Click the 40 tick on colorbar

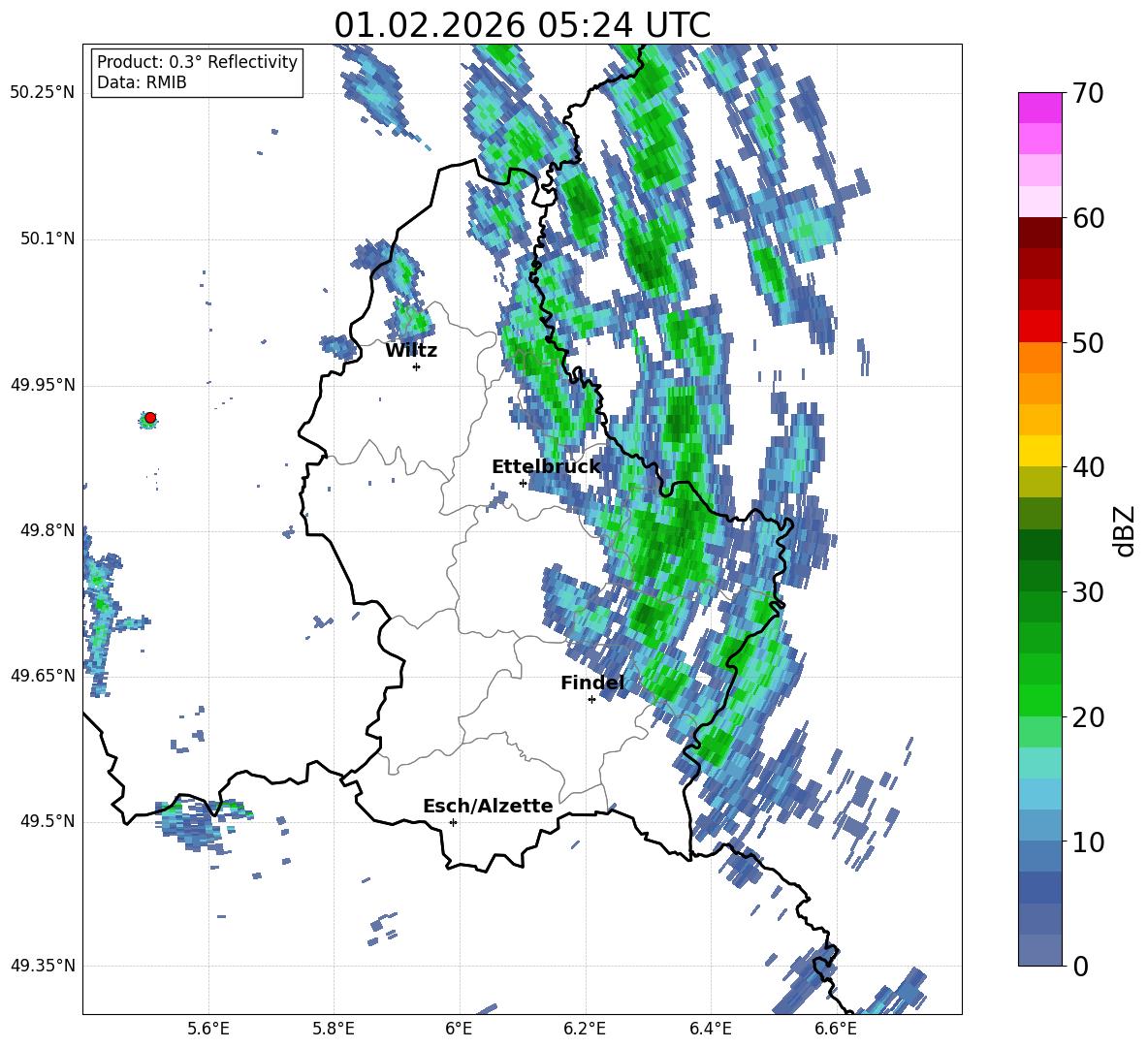point(1089,467)
